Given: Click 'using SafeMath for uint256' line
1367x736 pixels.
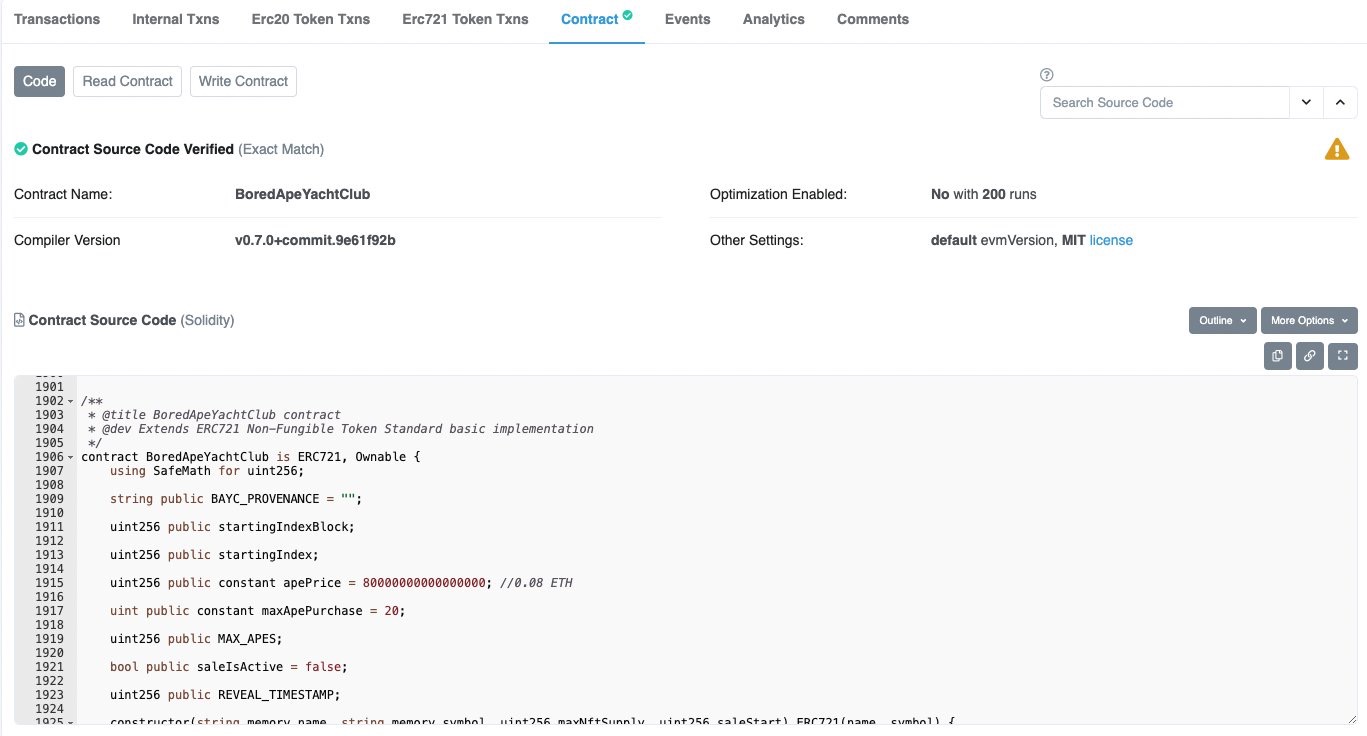Looking at the screenshot, I should [207, 471].
